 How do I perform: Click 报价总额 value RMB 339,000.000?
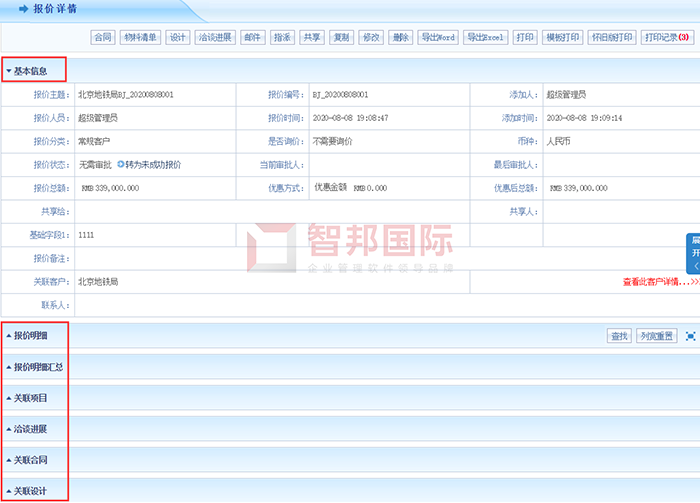click(x=110, y=188)
